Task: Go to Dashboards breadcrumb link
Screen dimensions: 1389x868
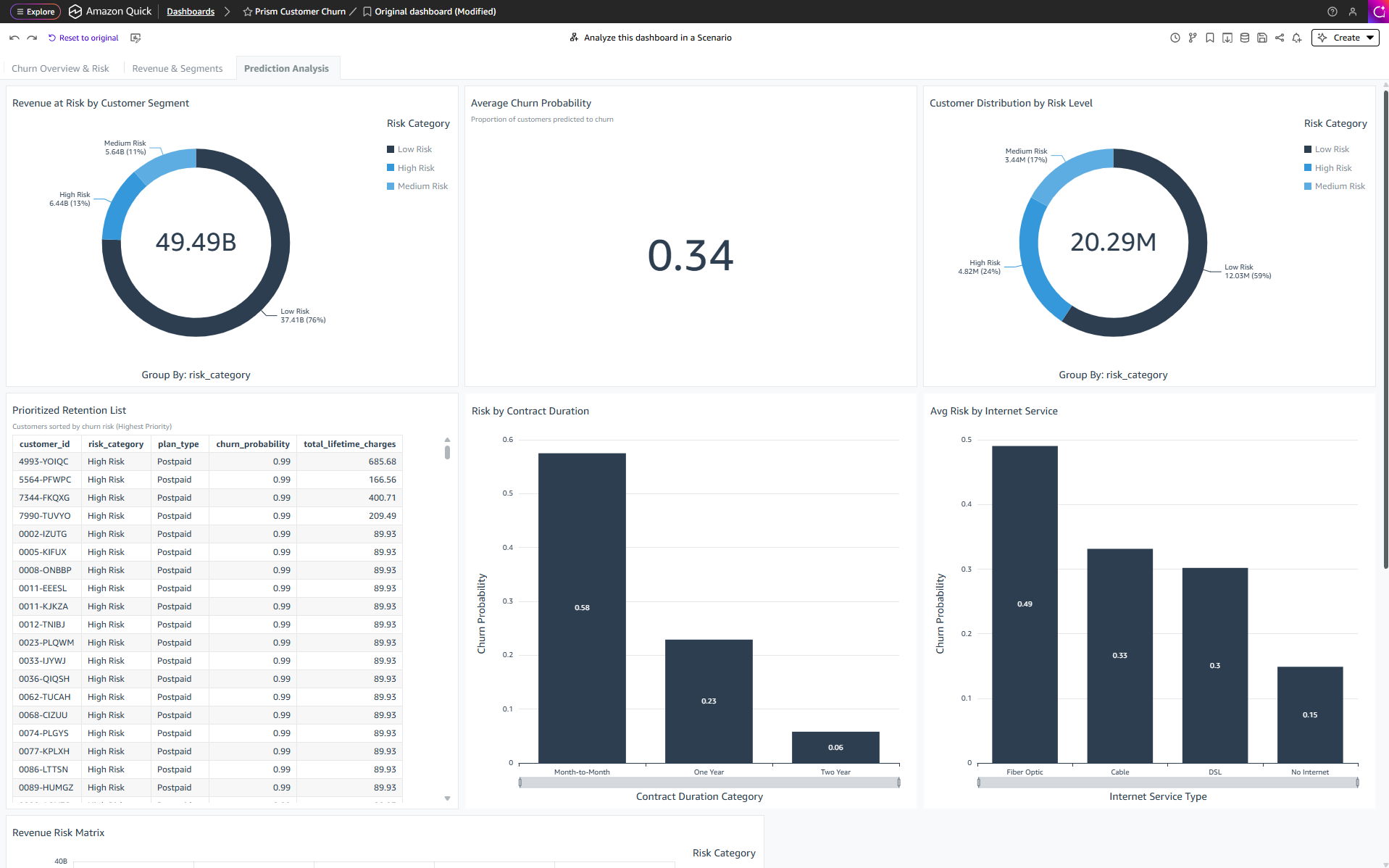Action: click(x=191, y=12)
